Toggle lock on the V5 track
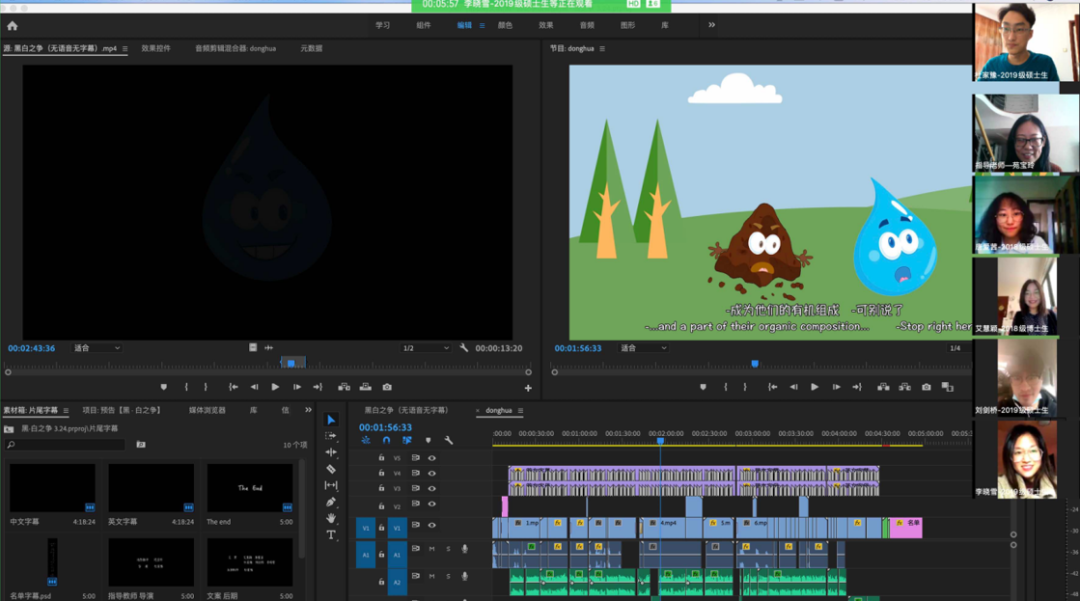 coord(381,458)
